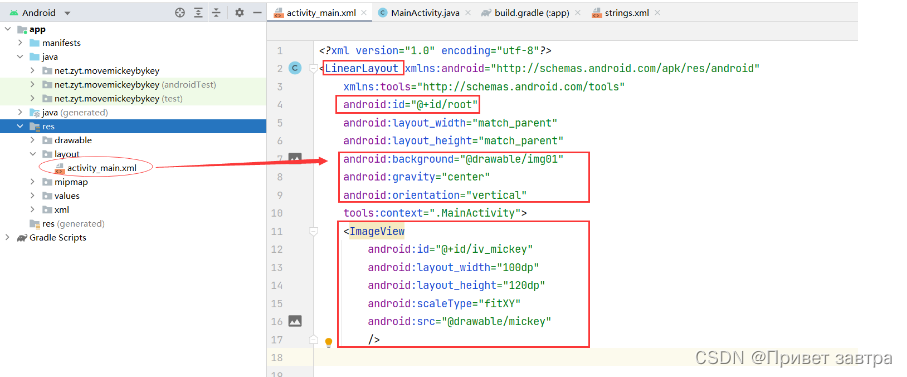Screen dimensions: 907x377
Task: Click the @+id/iv_mickey id value
Action: coord(484,249)
